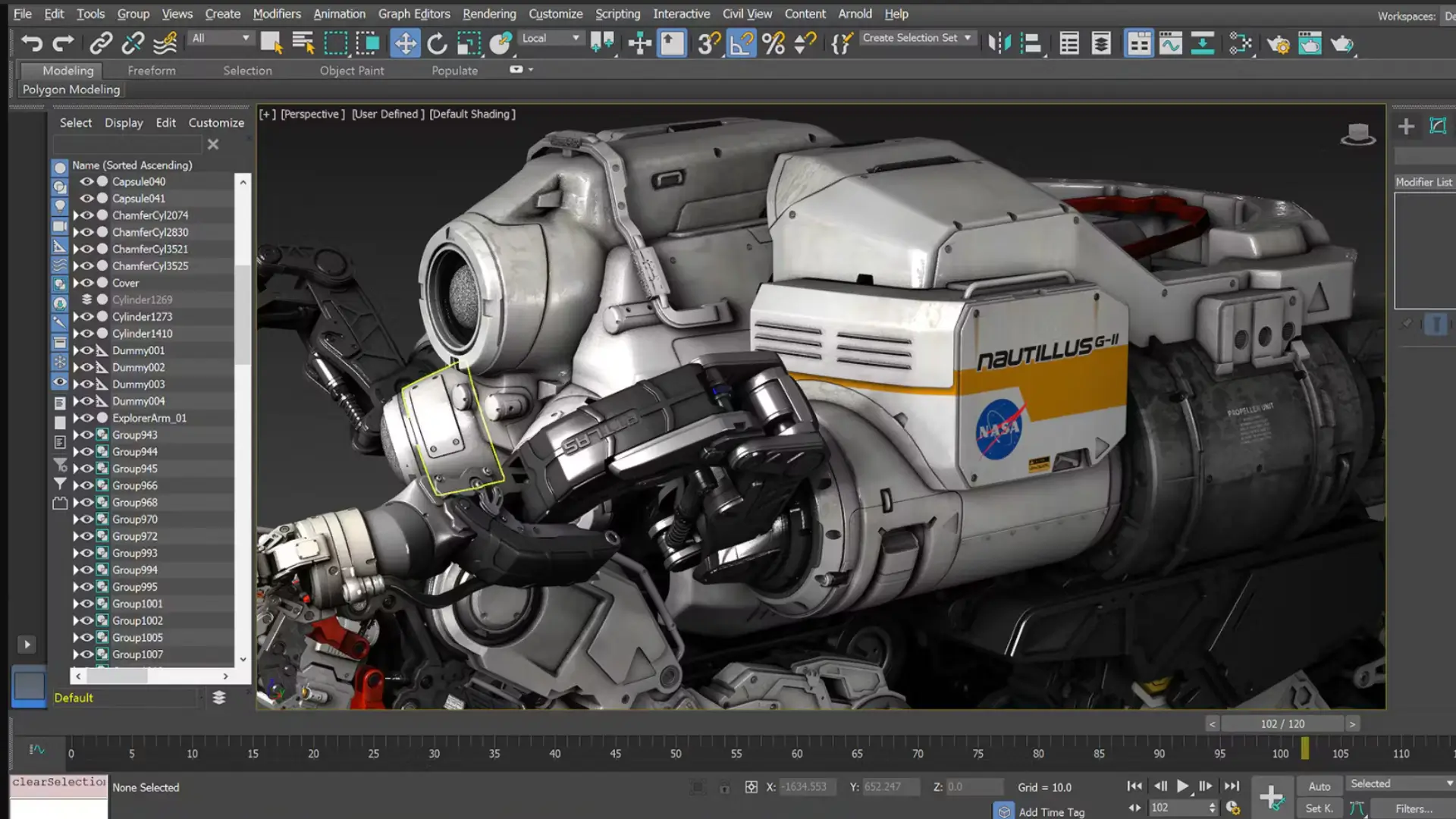This screenshot has height=819, width=1456.
Task: Select the Select and Rotate tool
Action: [437, 43]
